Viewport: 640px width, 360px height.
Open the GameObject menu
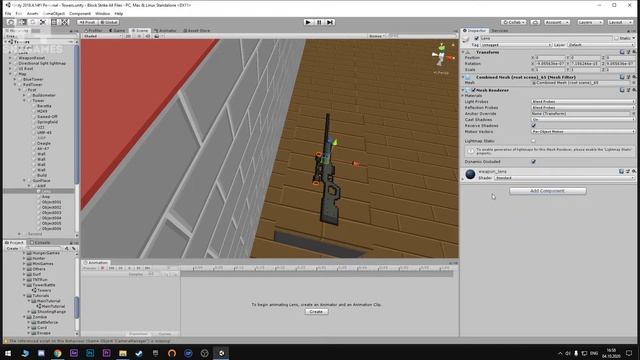pyautogui.click(x=53, y=13)
